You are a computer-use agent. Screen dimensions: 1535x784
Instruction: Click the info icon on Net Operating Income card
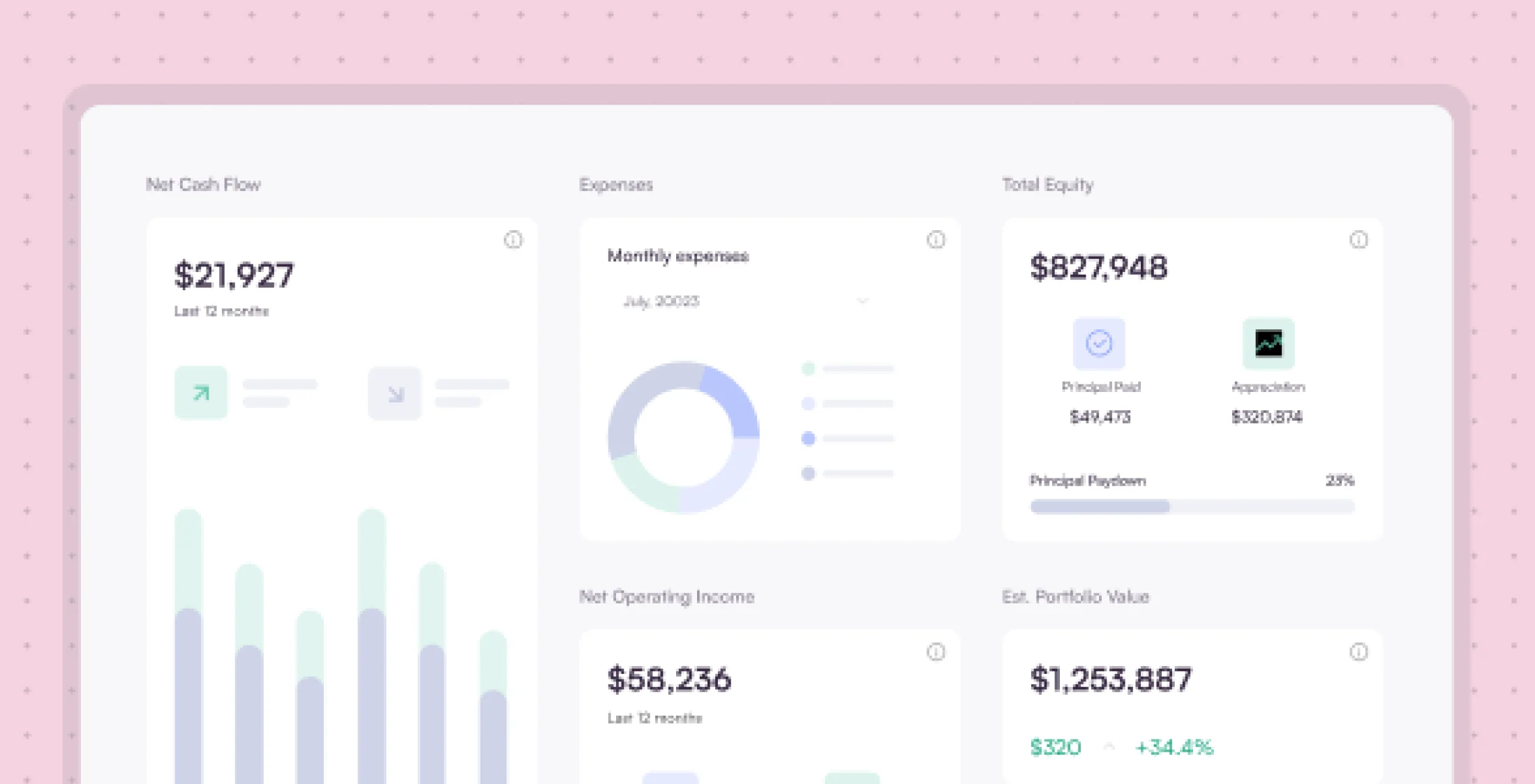pos(936,652)
